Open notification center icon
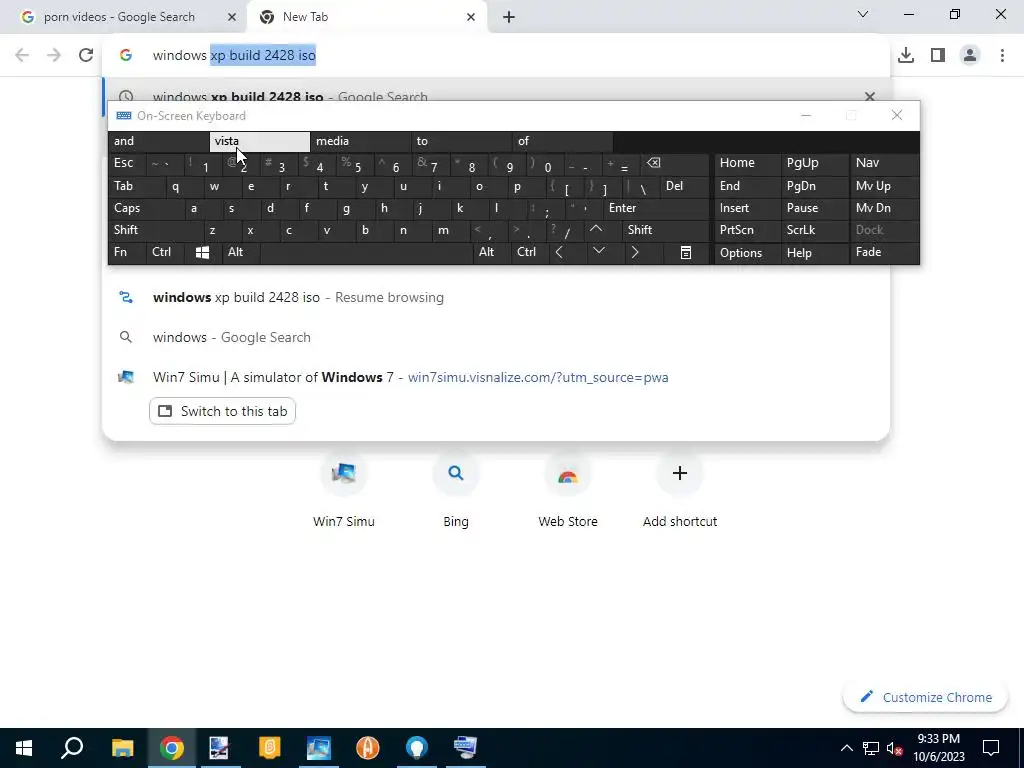 coord(991,748)
